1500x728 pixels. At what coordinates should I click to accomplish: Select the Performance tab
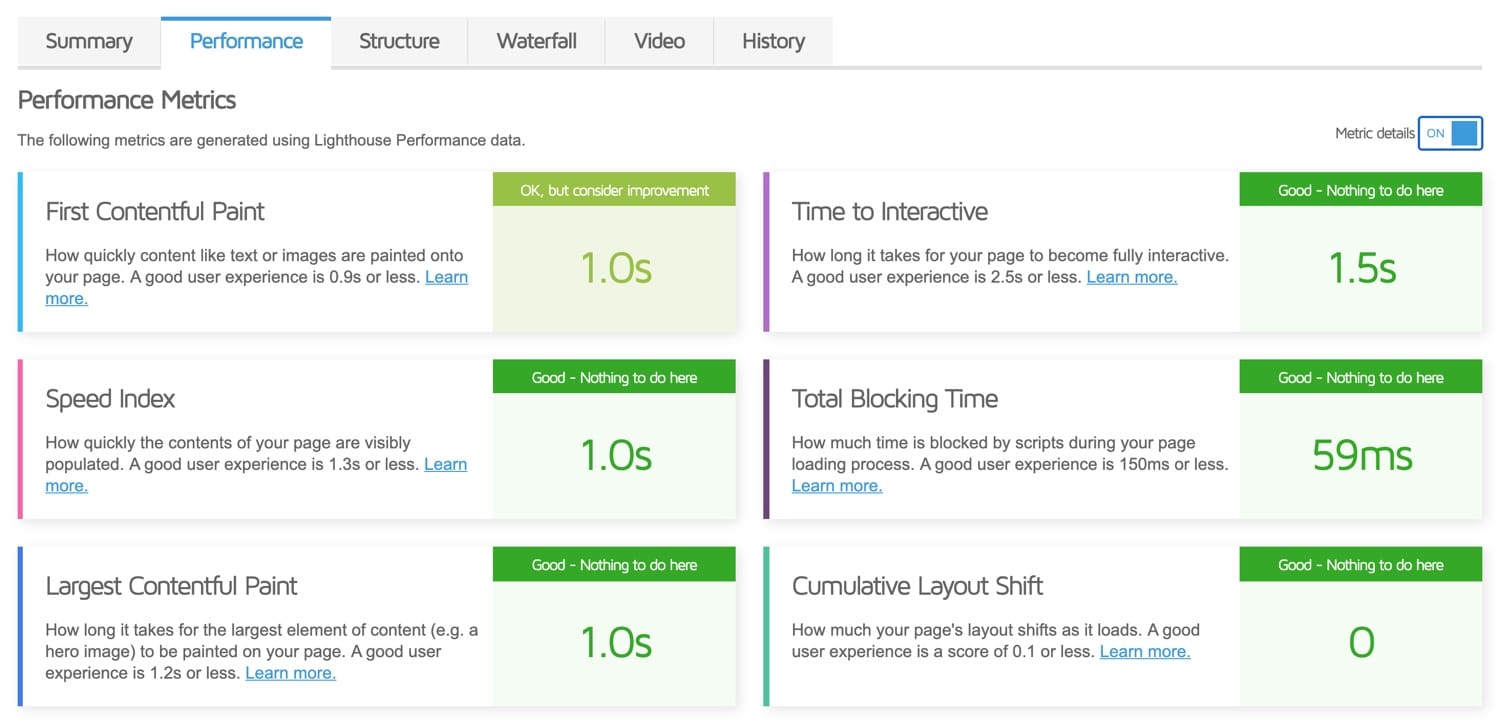coord(246,41)
